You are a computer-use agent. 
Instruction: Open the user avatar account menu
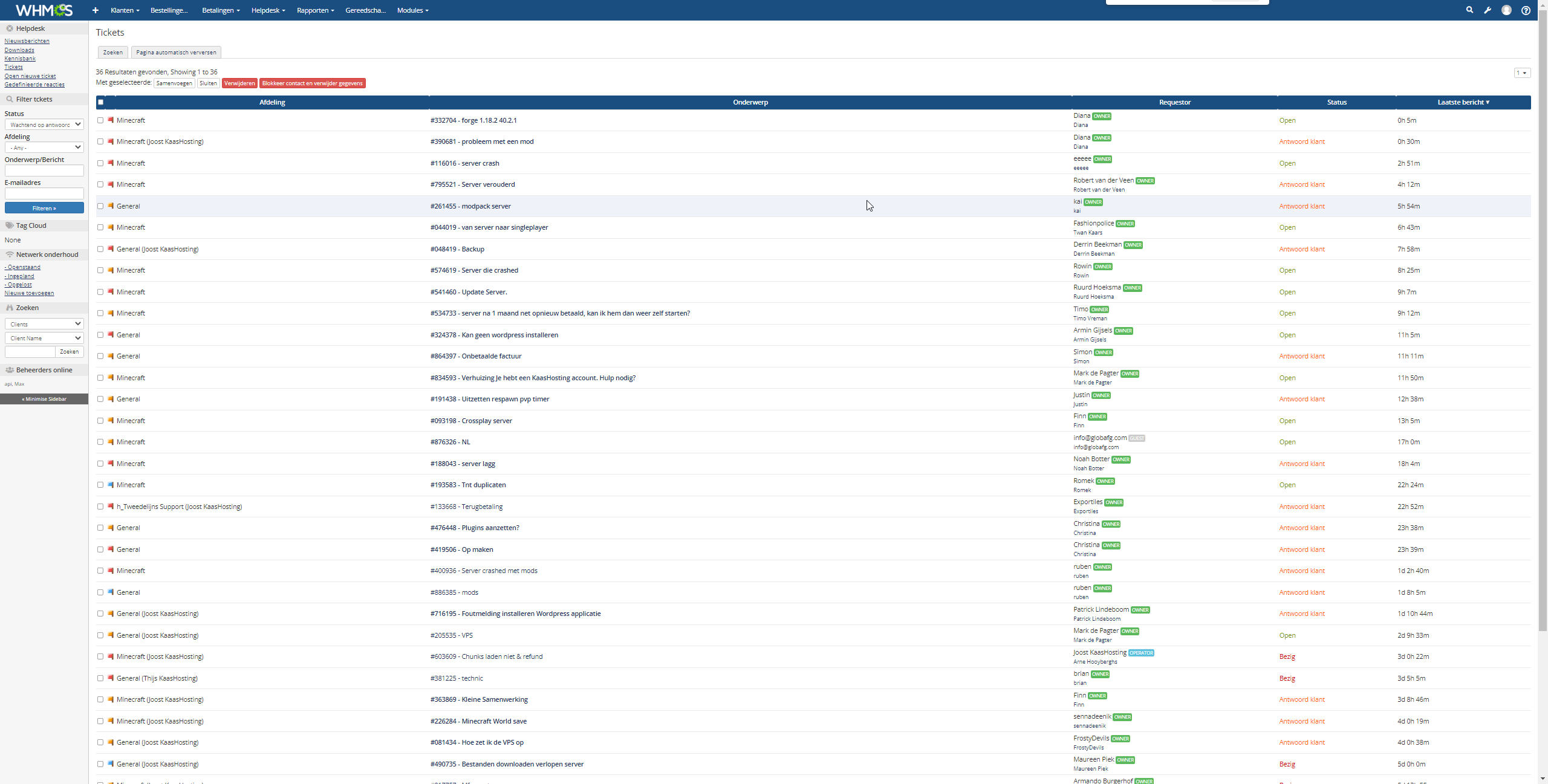[1506, 10]
